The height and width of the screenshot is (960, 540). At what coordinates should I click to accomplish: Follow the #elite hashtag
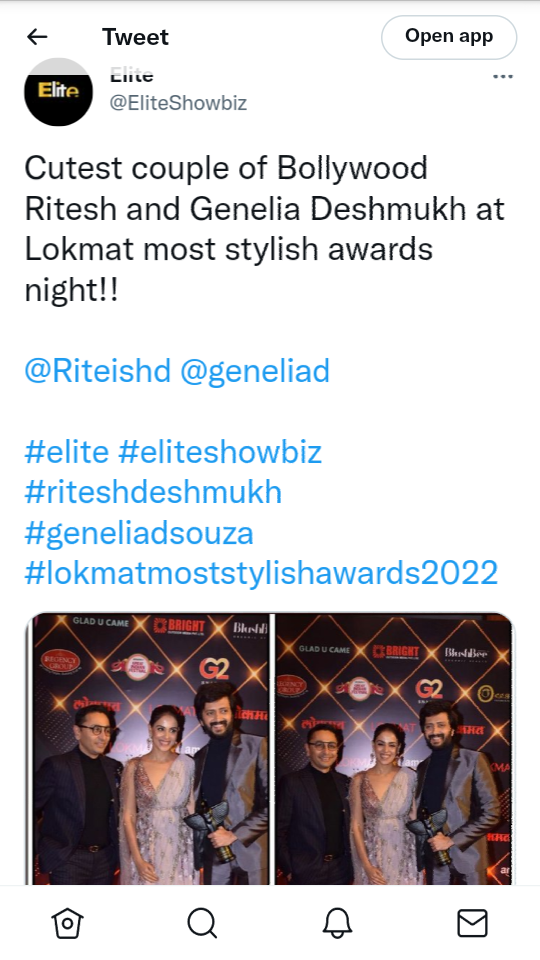coord(67,452)
